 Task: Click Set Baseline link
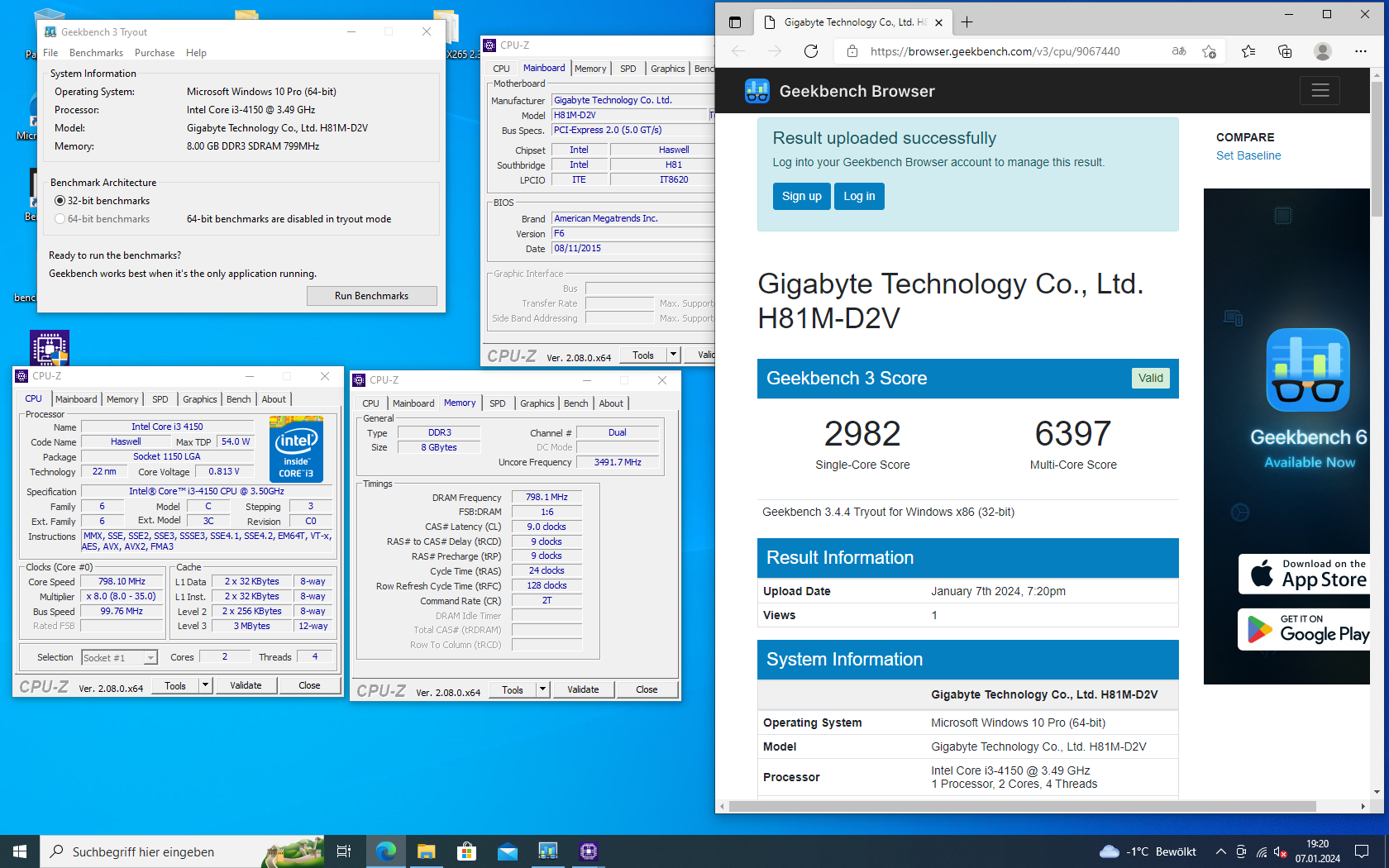click(x=1248, y=155)
